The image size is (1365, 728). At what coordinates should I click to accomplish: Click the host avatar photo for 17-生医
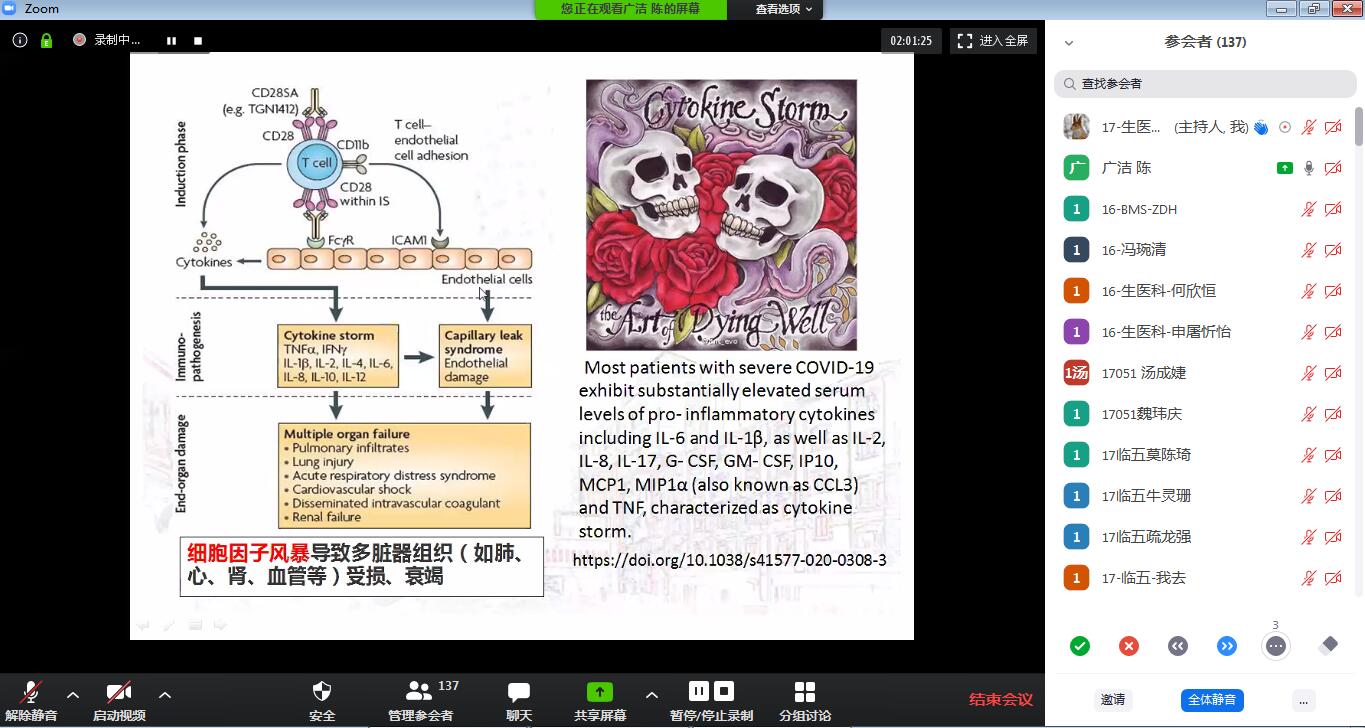1076,127
